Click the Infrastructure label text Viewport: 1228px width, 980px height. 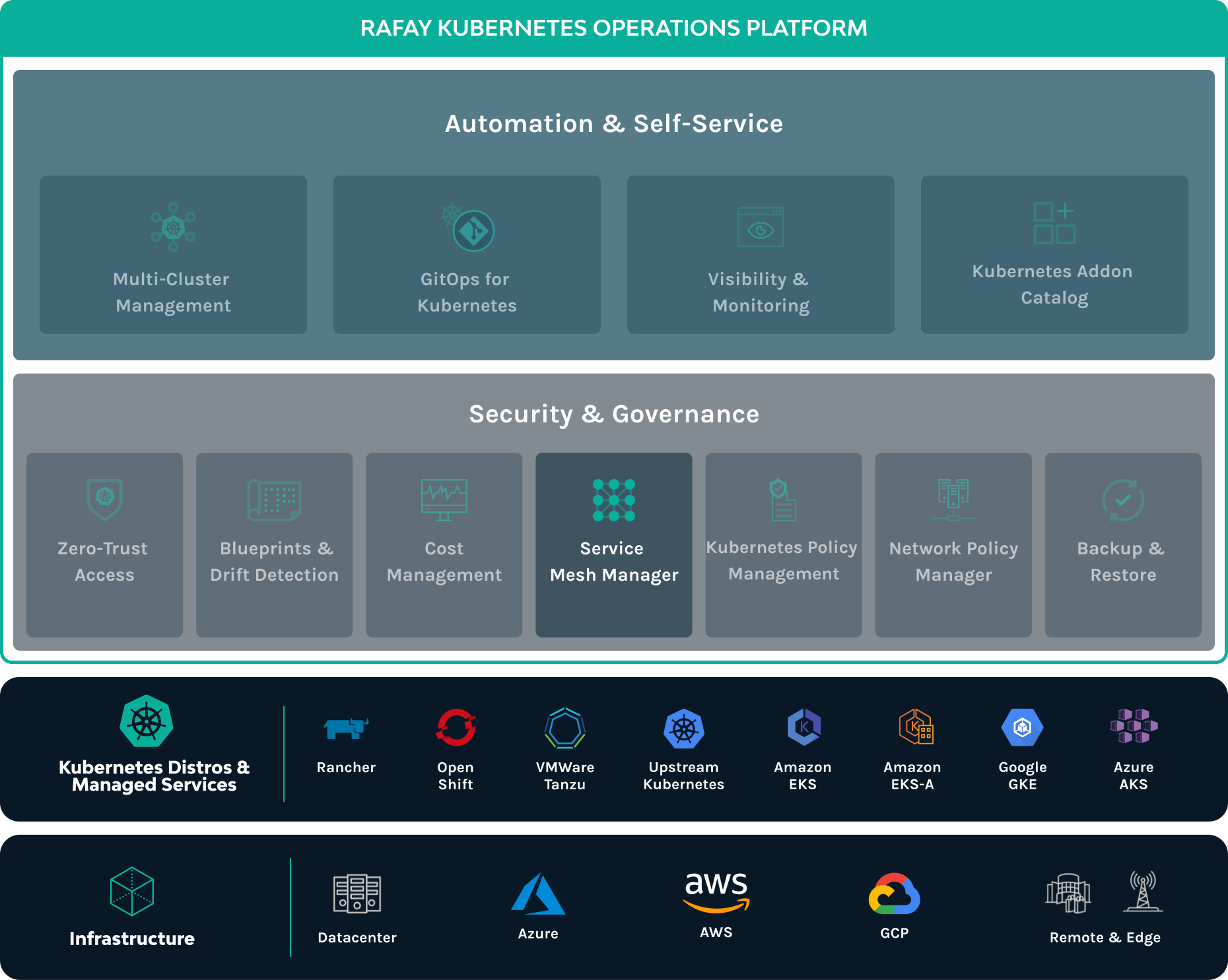132,938
